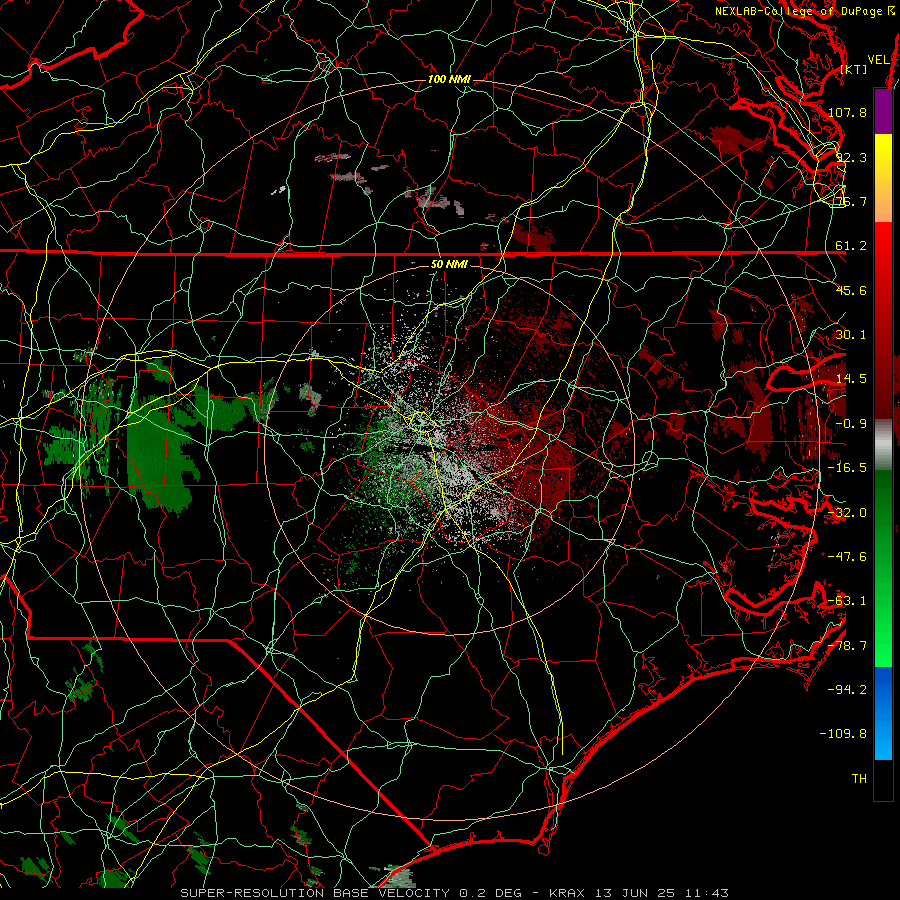Select the -109.8 velocity scale value
The height and width of the screenshot is (900, 900).
point(844,734)
